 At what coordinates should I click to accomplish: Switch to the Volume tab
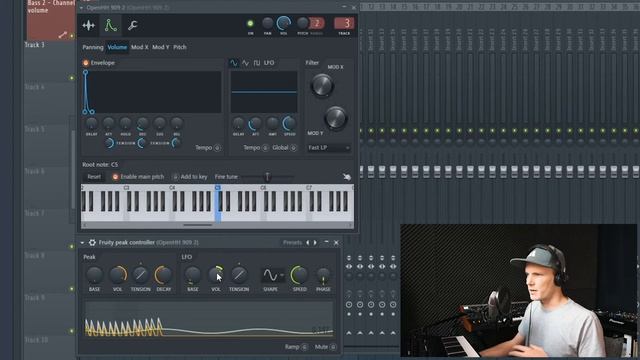tap(117, 47)
